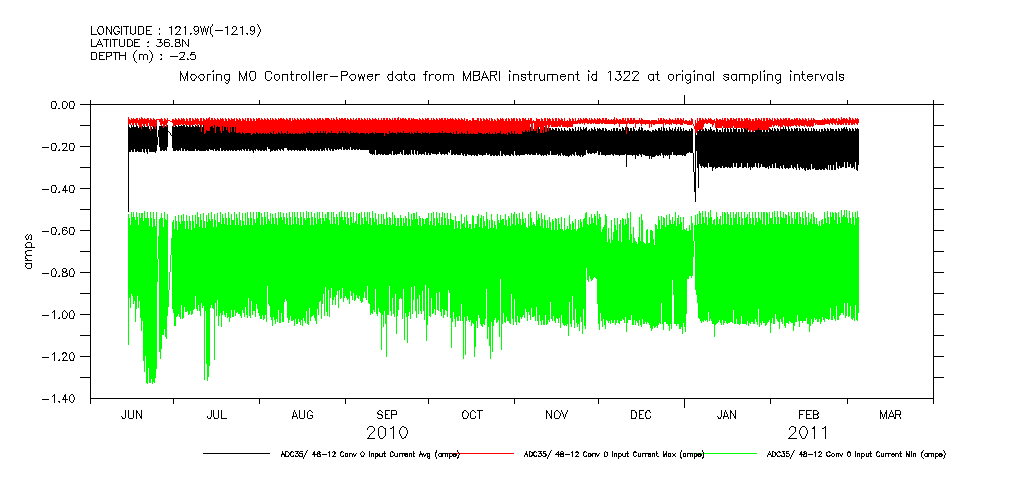Click the DEC month label on x-axis
The height and width of the screenshot is (504, 1009).
pyautogui.click(x=641, y=415)
